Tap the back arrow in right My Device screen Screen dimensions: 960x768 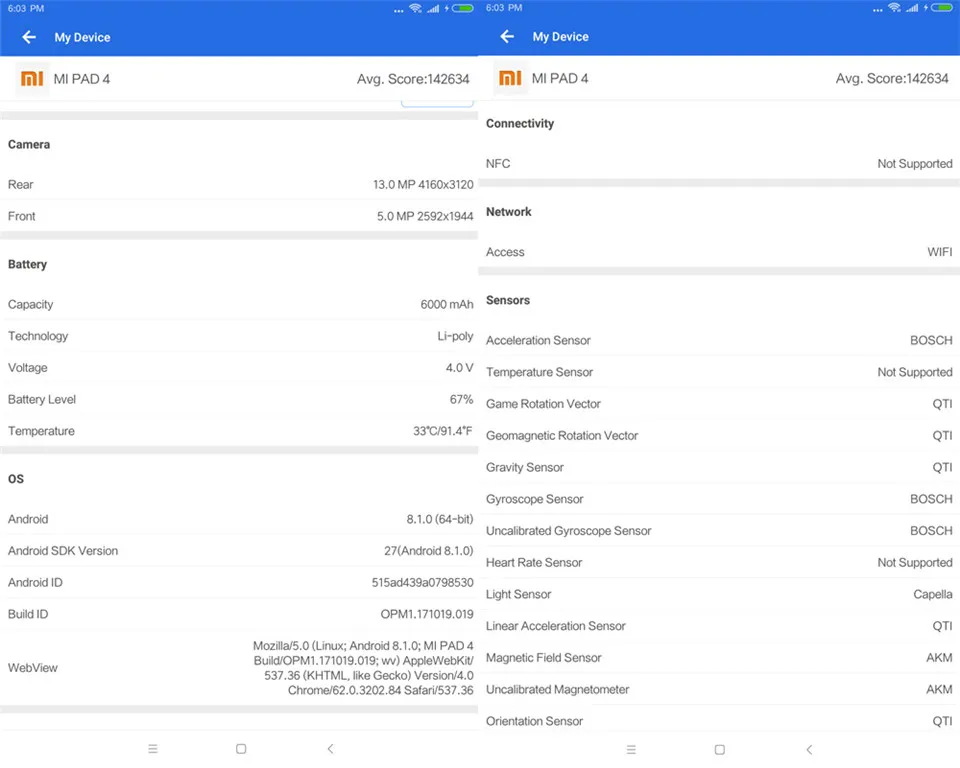pos(507,37)
